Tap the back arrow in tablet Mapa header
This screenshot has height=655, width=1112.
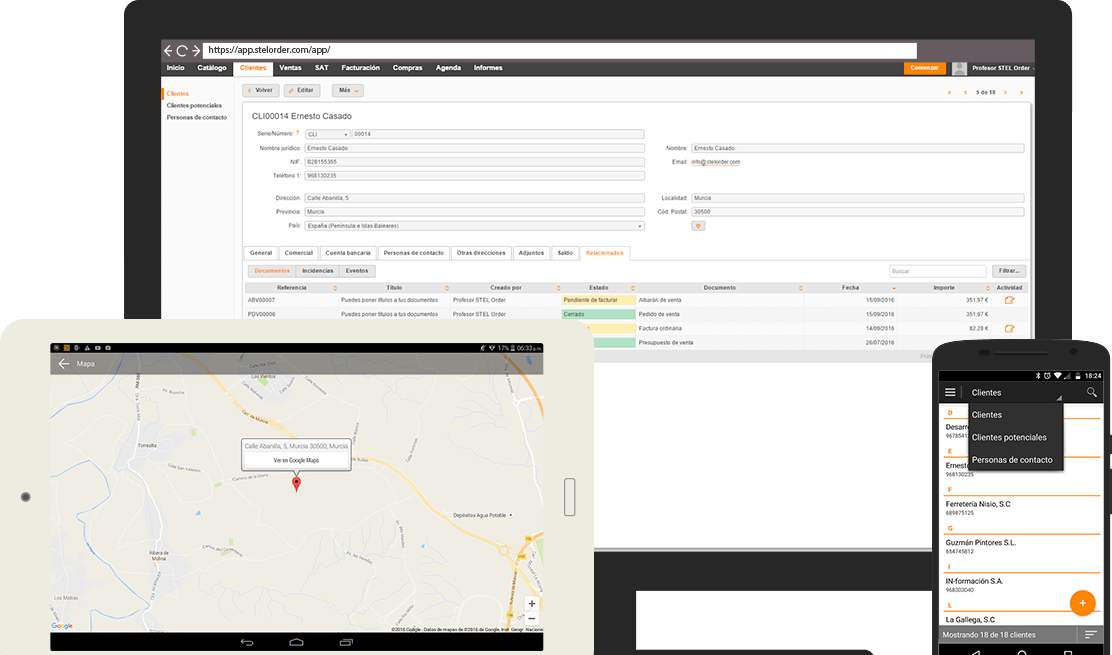coord(64,364)
